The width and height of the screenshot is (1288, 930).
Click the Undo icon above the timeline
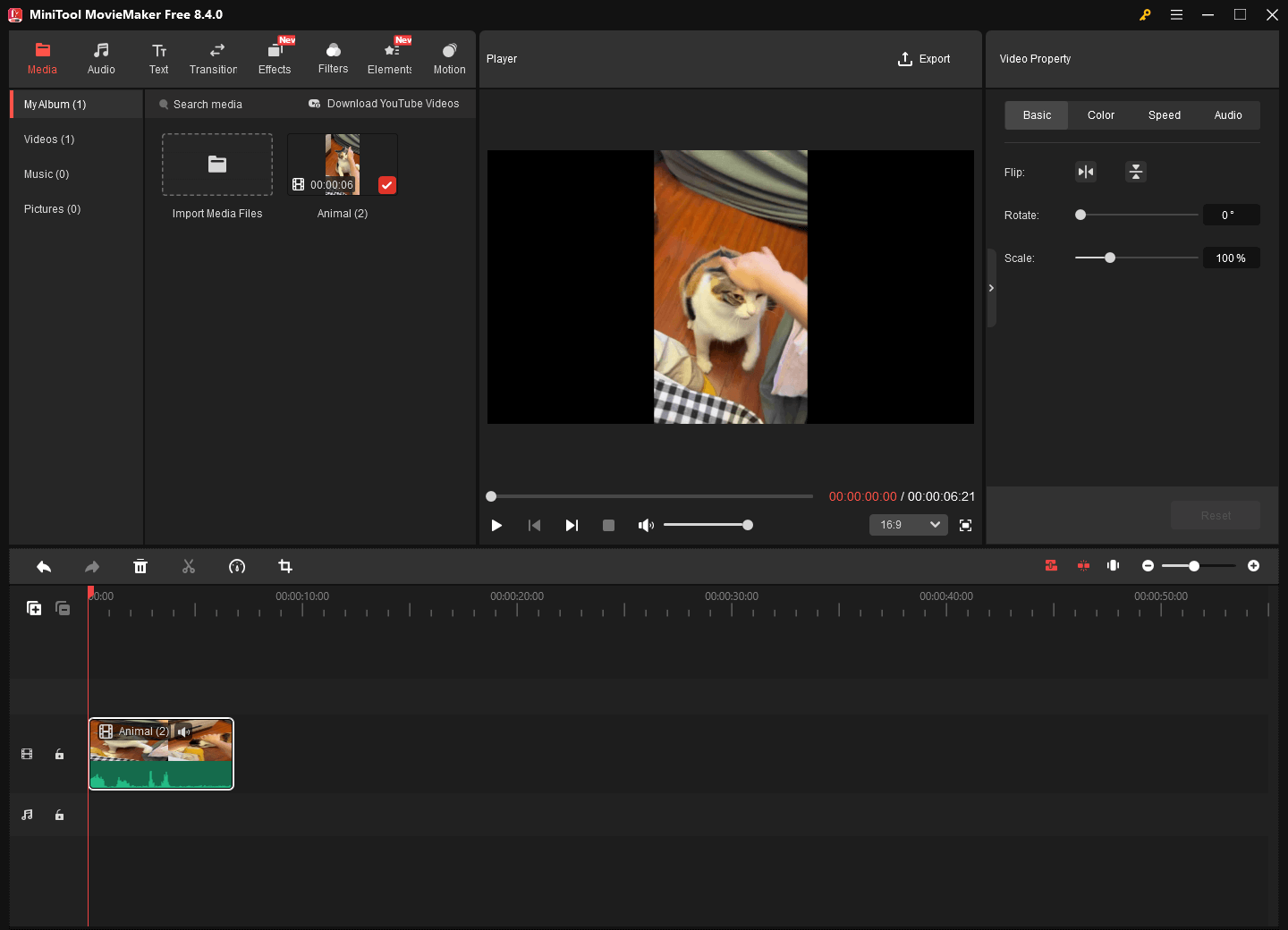pos(44,566)
